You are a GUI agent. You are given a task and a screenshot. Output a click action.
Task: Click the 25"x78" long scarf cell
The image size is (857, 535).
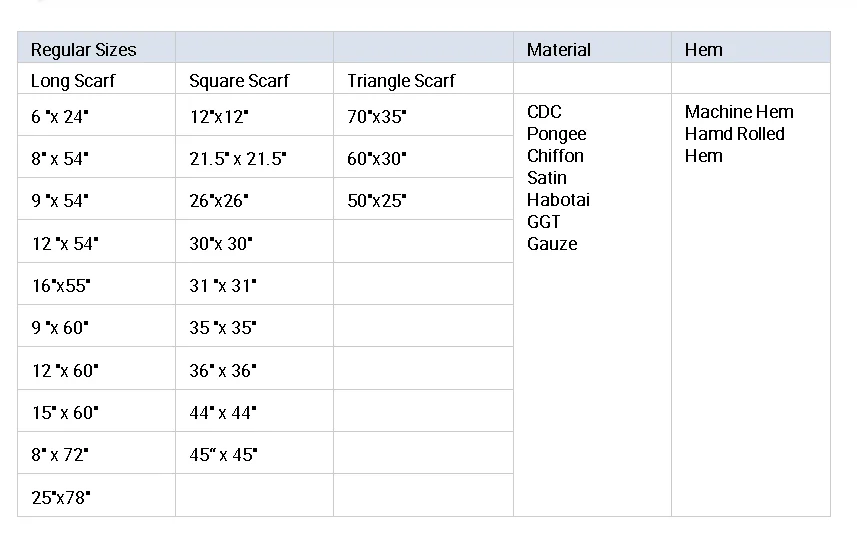tap(61, 497)
